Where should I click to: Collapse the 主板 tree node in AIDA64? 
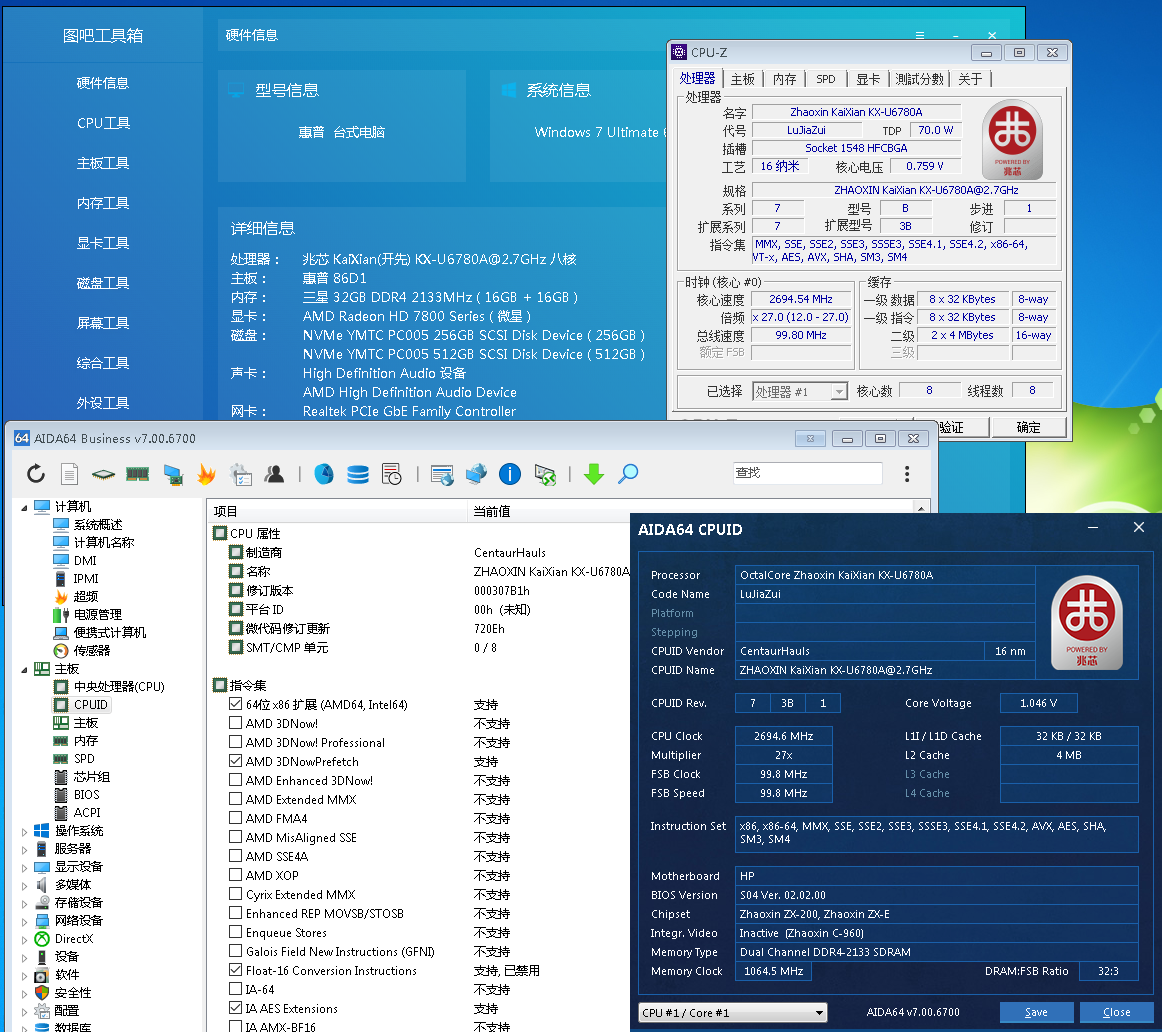[24, 670]
